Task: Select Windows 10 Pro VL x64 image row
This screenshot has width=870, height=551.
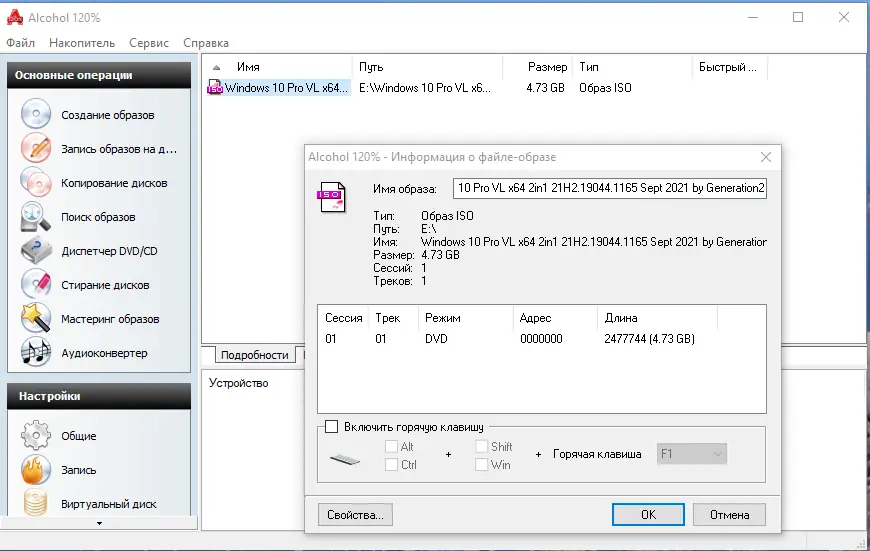Action: 279,88
